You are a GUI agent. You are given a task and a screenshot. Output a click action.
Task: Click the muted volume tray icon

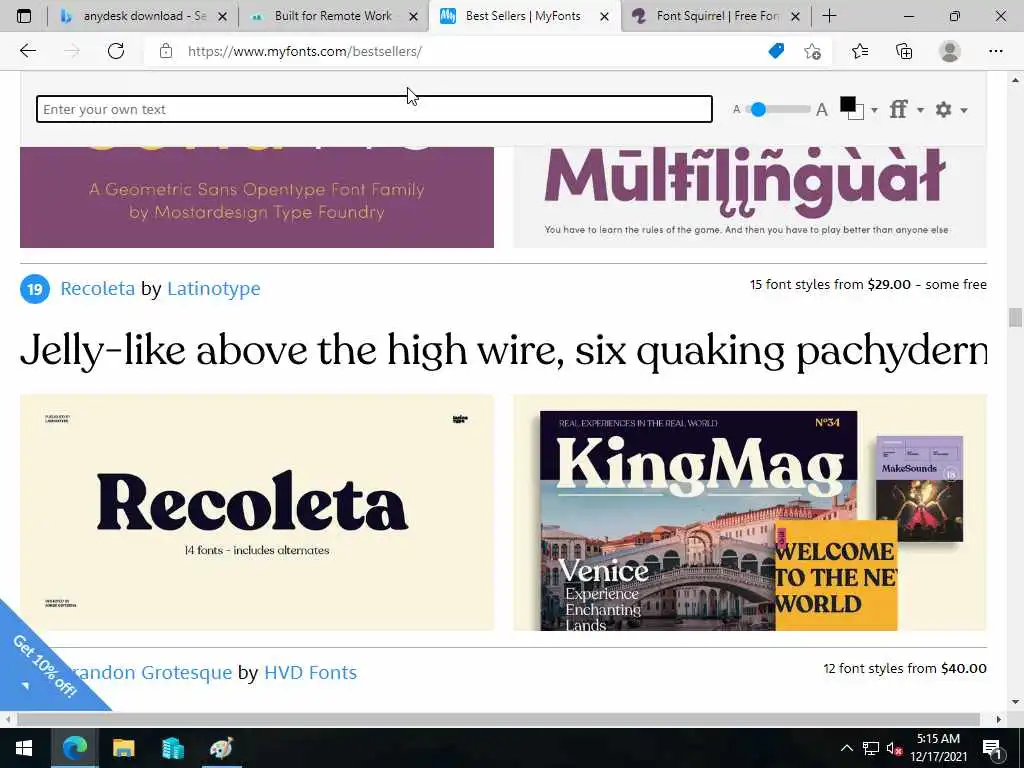coord(894,748)
